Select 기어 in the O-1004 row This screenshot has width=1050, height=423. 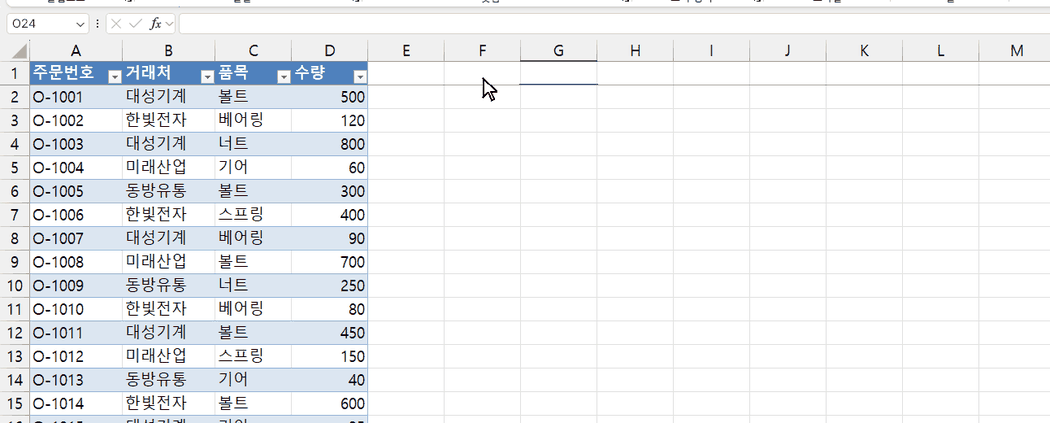pos(253,167)
